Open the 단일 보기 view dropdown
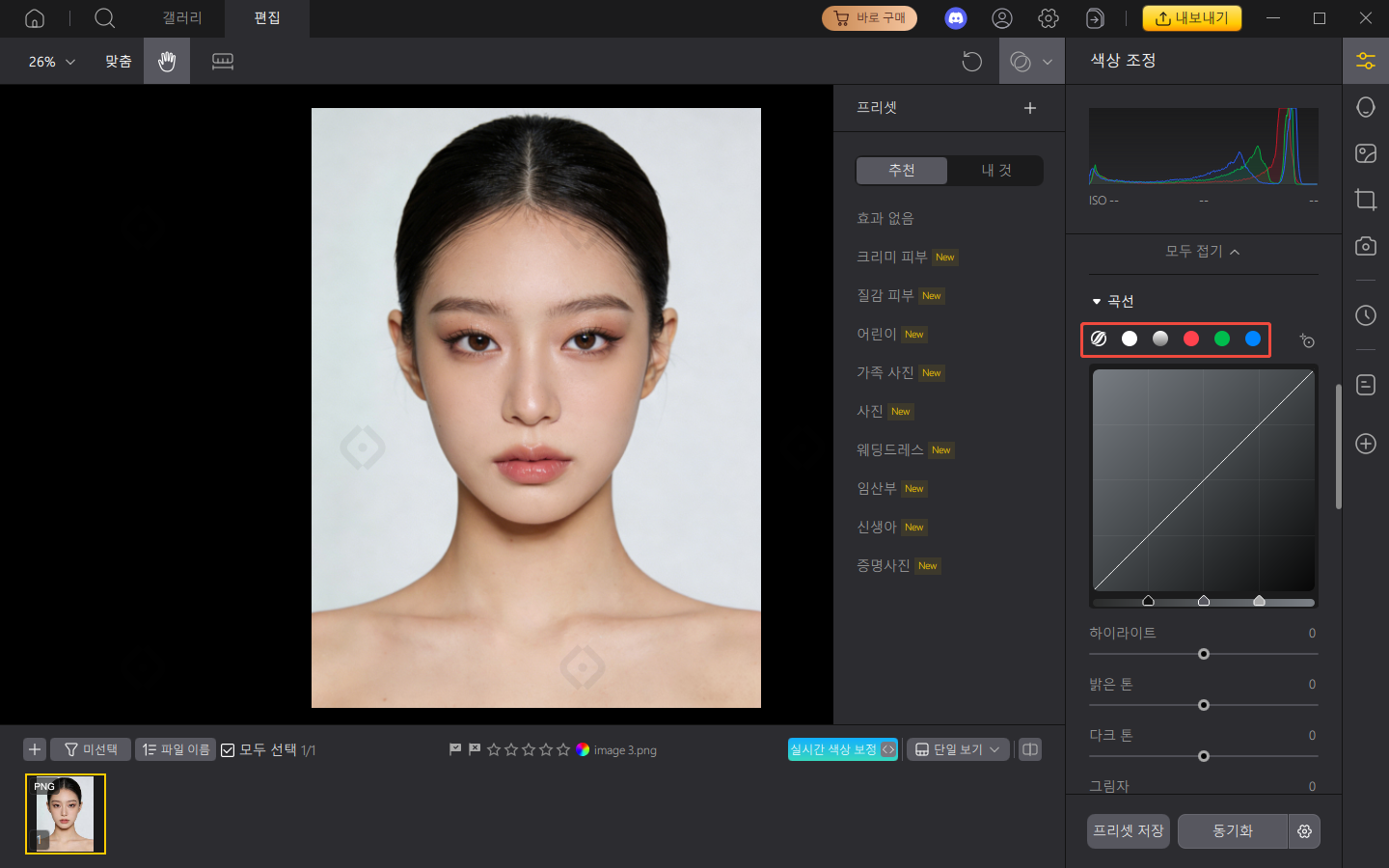 (958, 749)
